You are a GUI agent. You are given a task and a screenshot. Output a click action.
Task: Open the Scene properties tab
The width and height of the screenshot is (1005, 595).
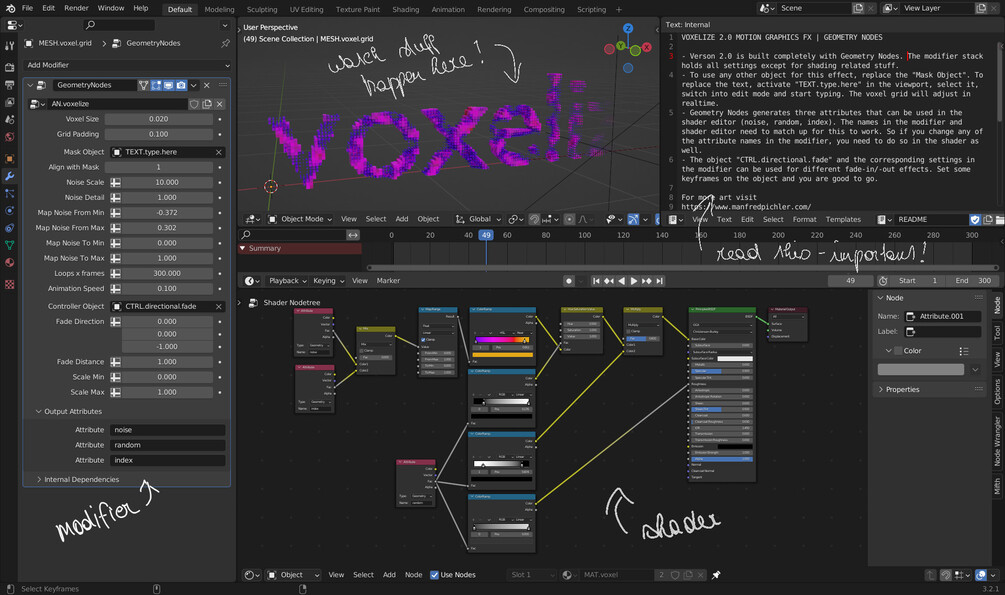click(10, 119)
